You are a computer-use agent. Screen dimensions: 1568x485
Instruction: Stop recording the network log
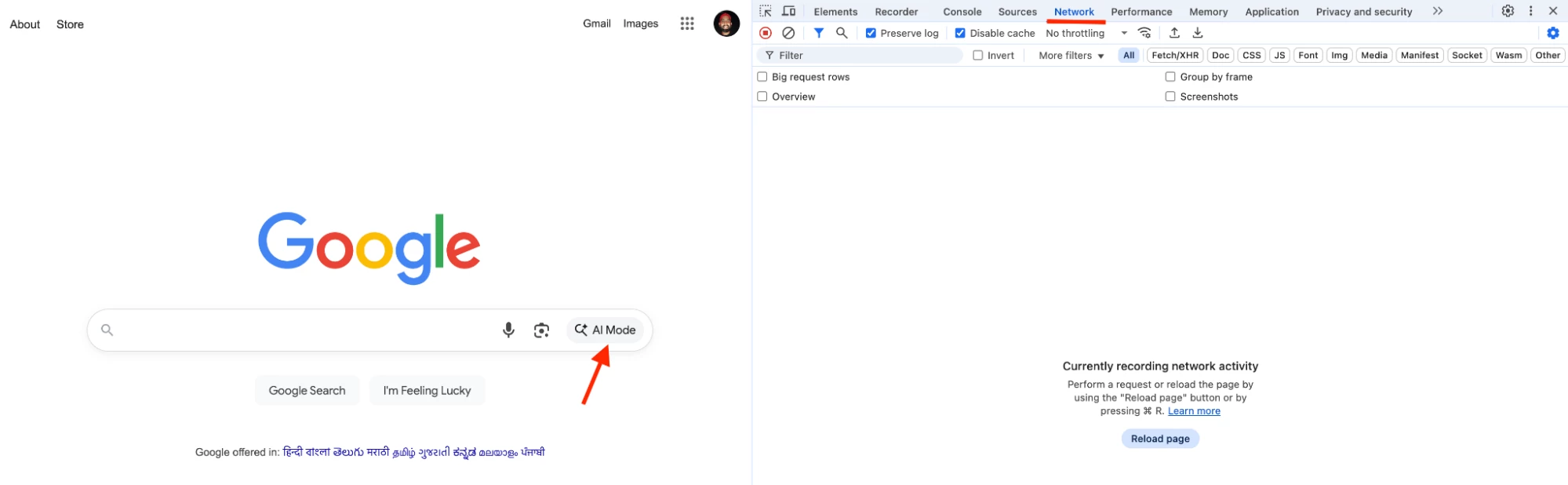coord(766,33)
